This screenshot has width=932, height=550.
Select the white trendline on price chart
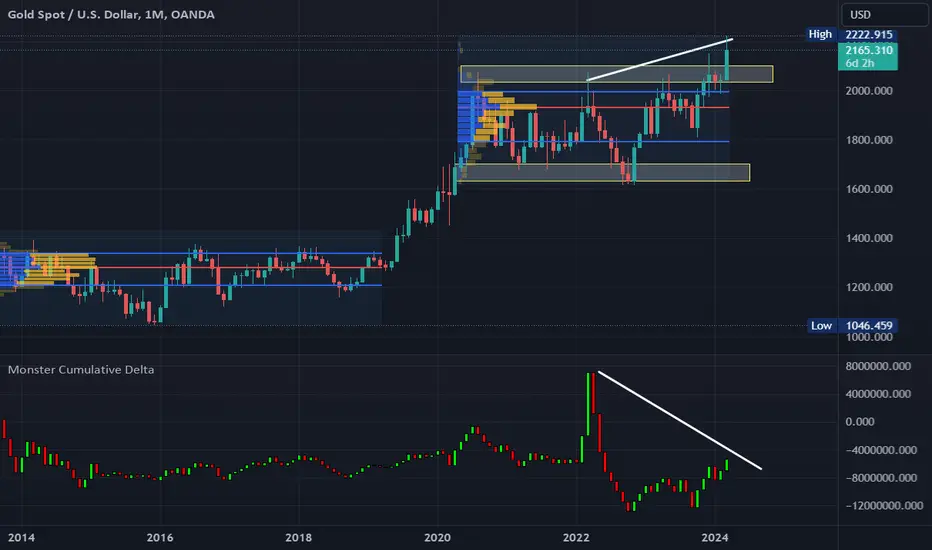(659, 59)
